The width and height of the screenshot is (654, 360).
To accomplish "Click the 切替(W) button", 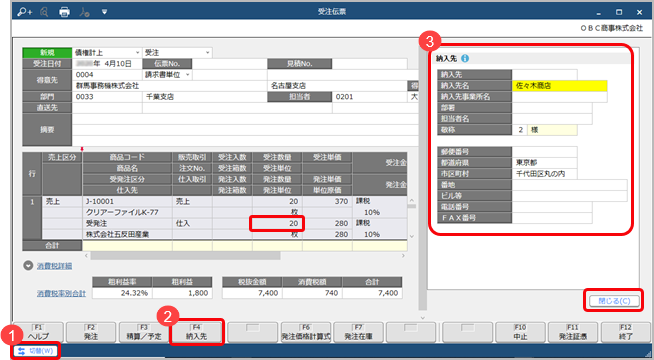I will click(x=36, y=351).
